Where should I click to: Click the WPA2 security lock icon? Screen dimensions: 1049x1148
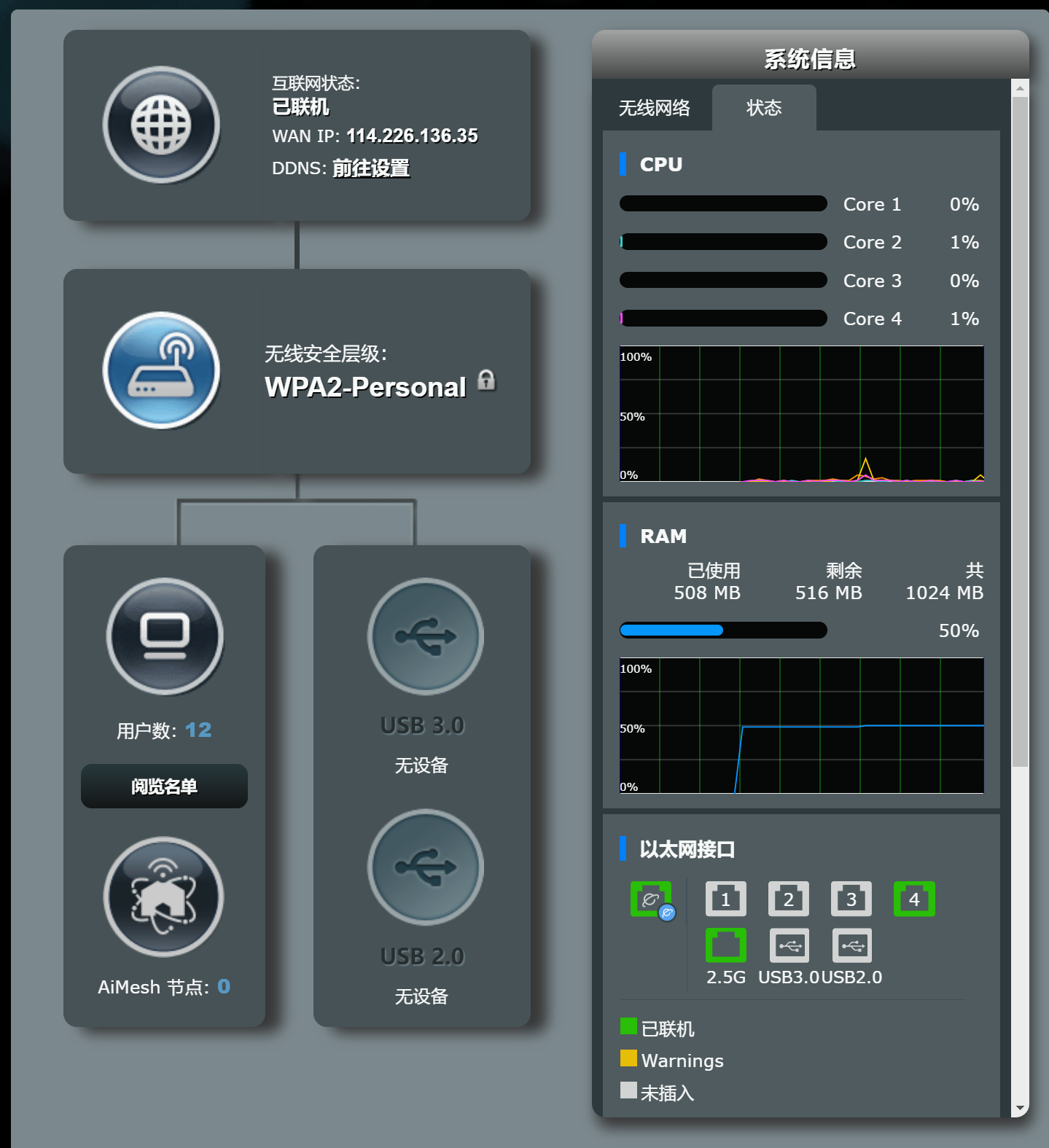point(486,380)
